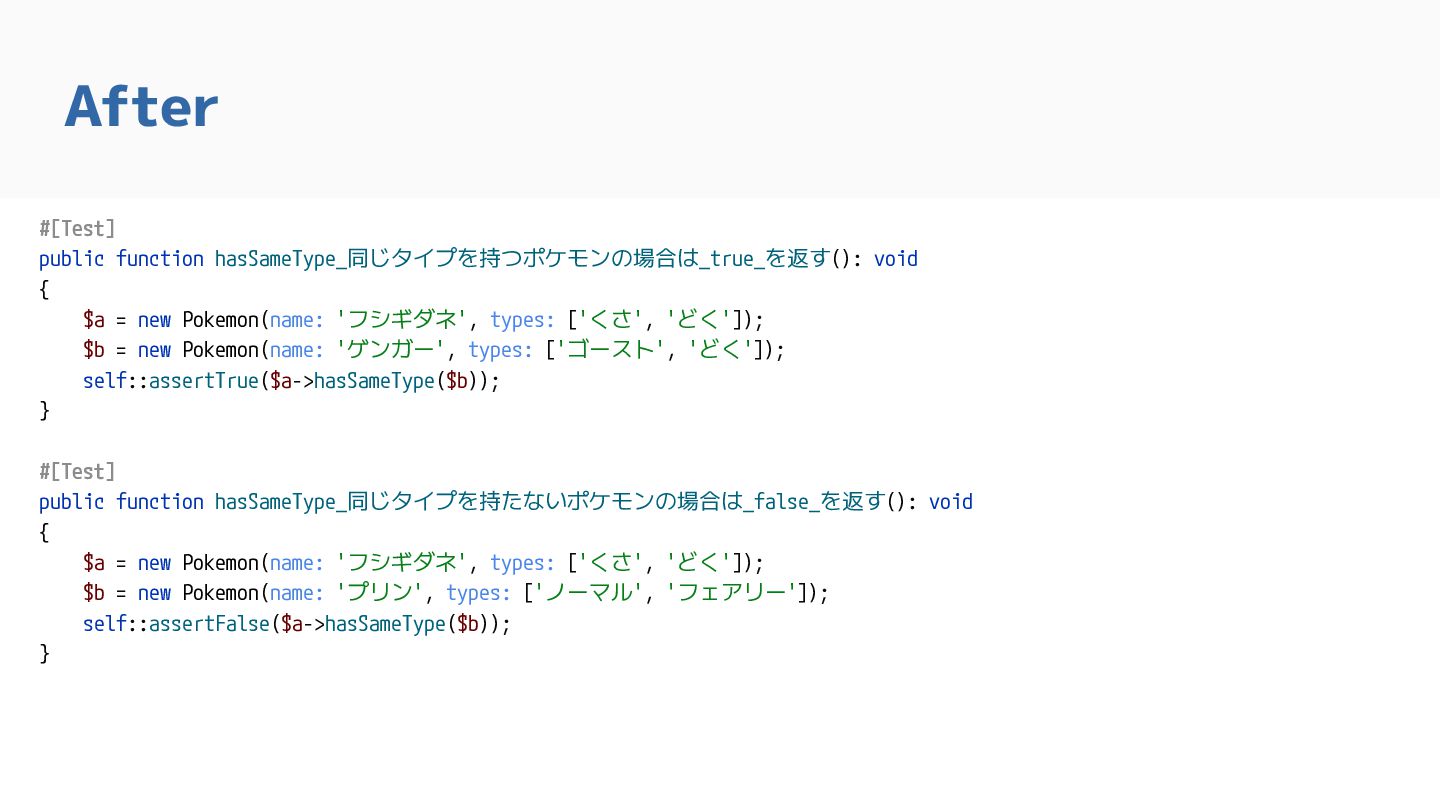
Task: Click 'フシギダネ' in the second test
Action: 402,563
